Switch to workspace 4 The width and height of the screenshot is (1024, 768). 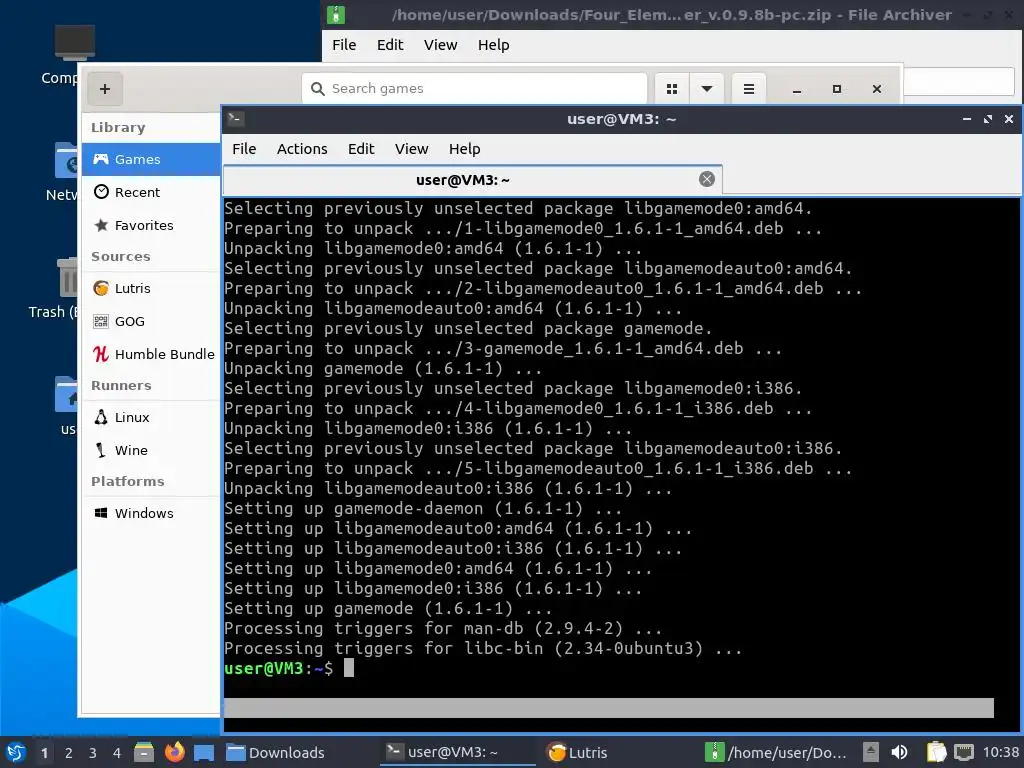pyautogui.click(x=117, y=753)
